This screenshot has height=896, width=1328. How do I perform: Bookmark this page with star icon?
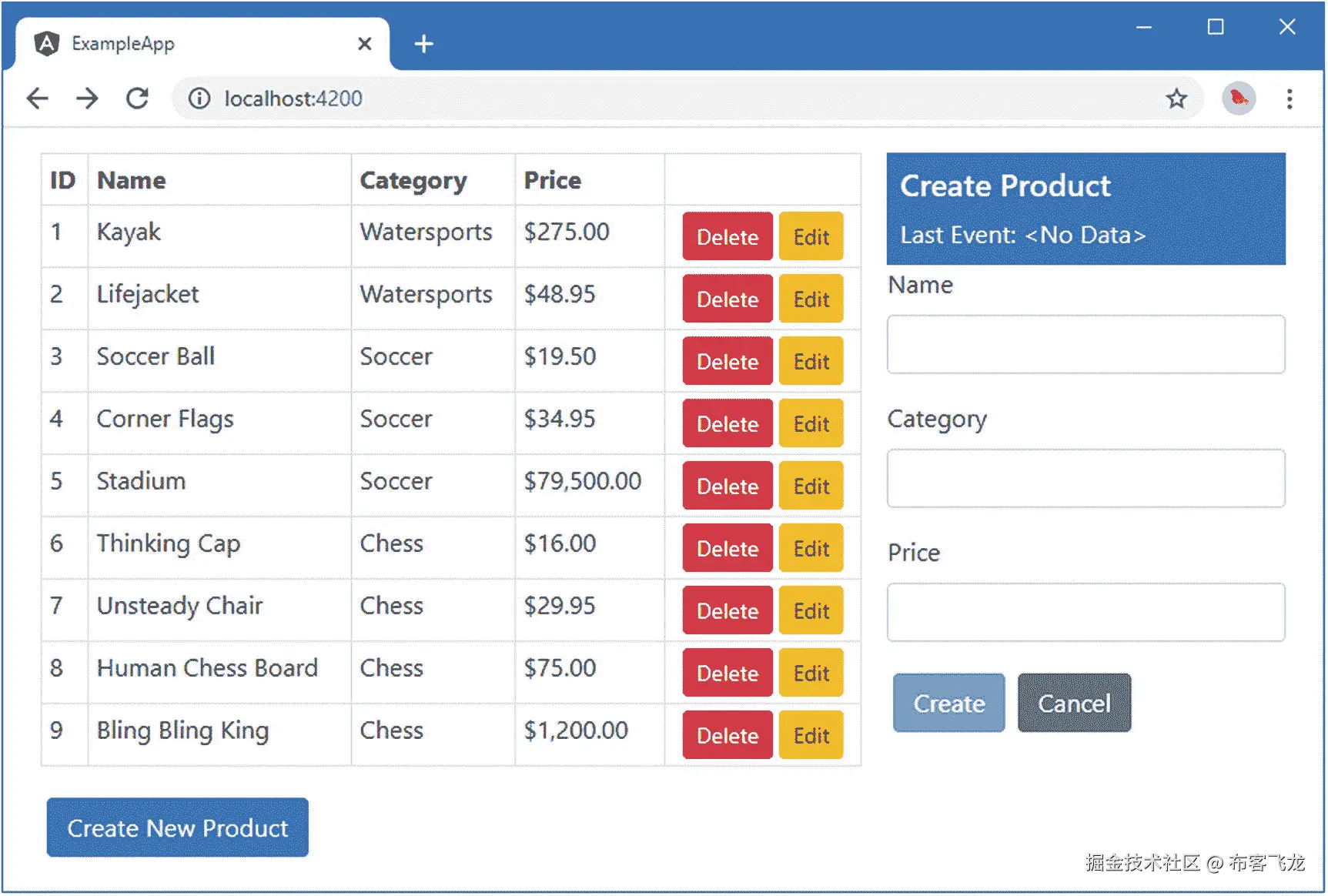tap(1176, 99)
